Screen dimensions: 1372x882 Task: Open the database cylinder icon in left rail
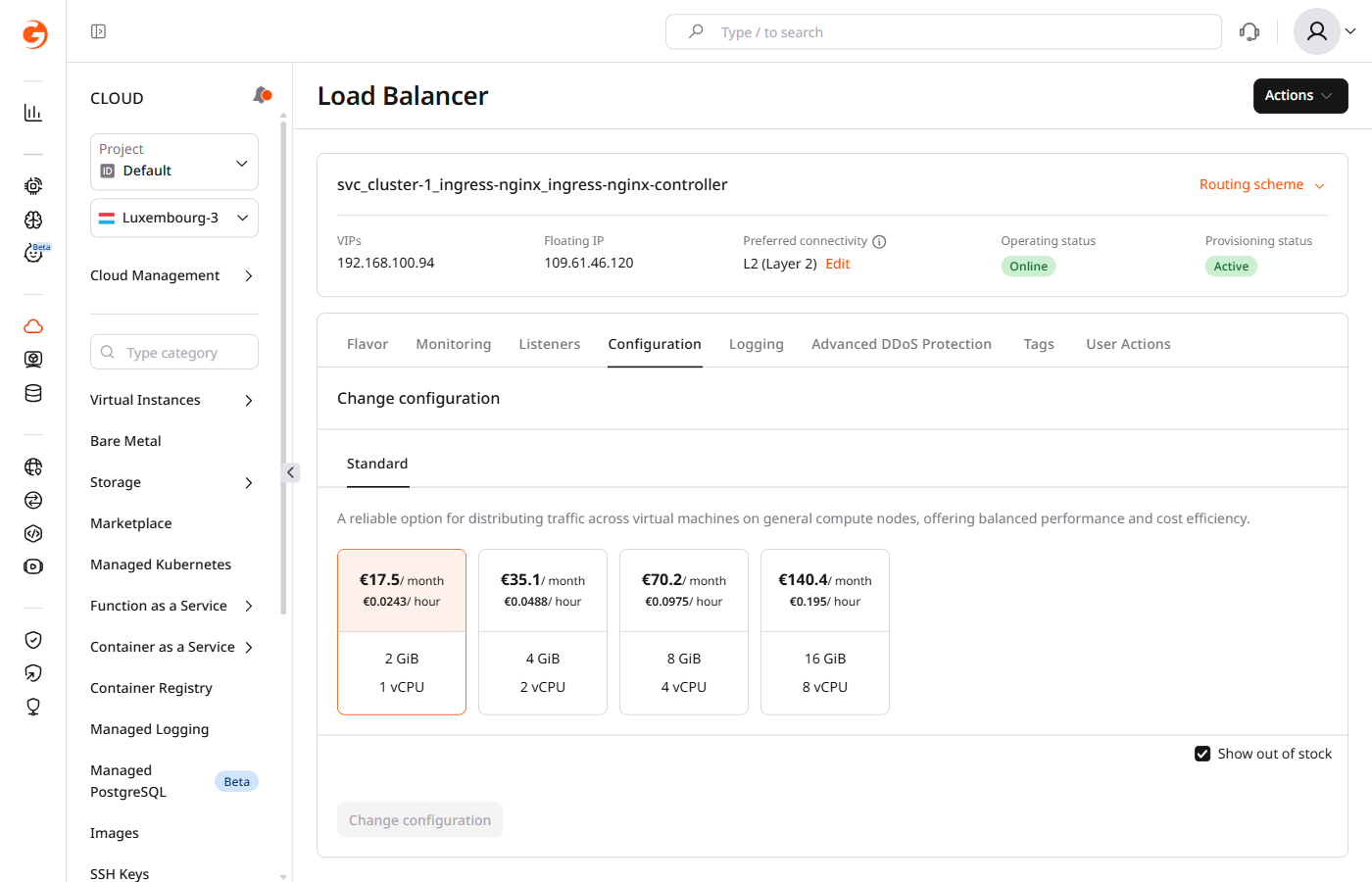tap(33, 393)
